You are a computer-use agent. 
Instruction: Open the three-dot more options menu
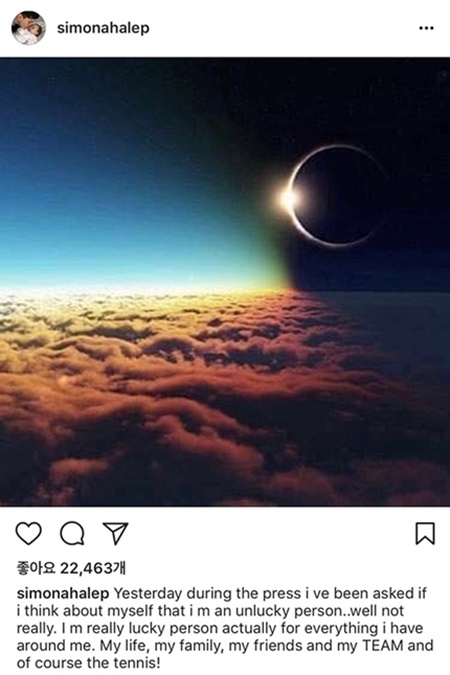click(x=426, y=28)
